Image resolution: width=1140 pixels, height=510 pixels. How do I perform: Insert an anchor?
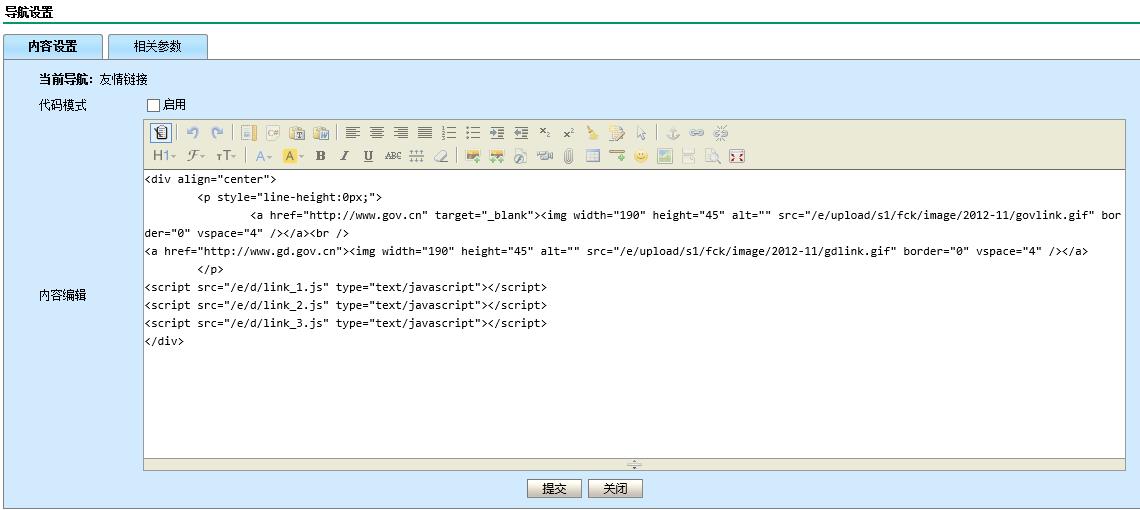673,132
